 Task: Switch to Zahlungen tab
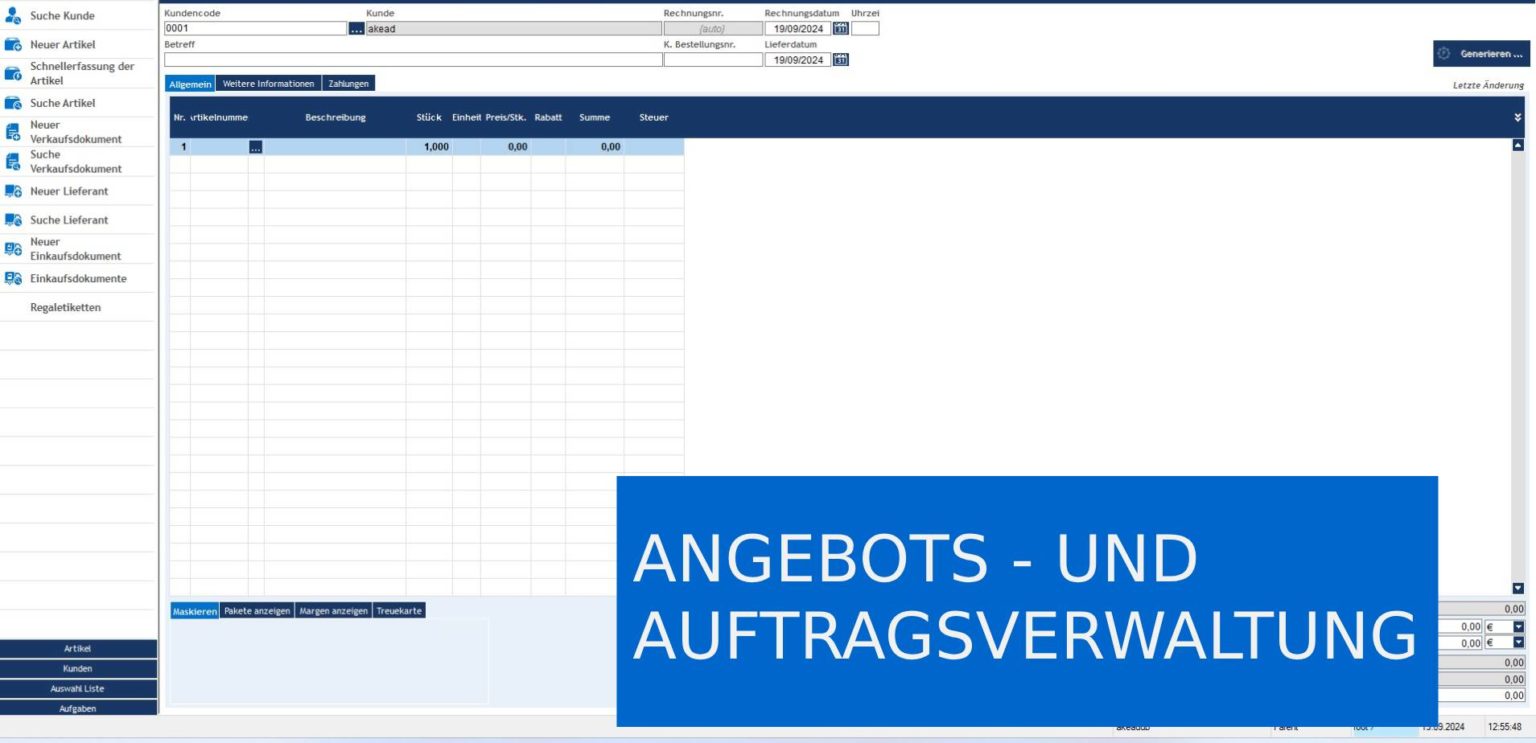point(349,84)
